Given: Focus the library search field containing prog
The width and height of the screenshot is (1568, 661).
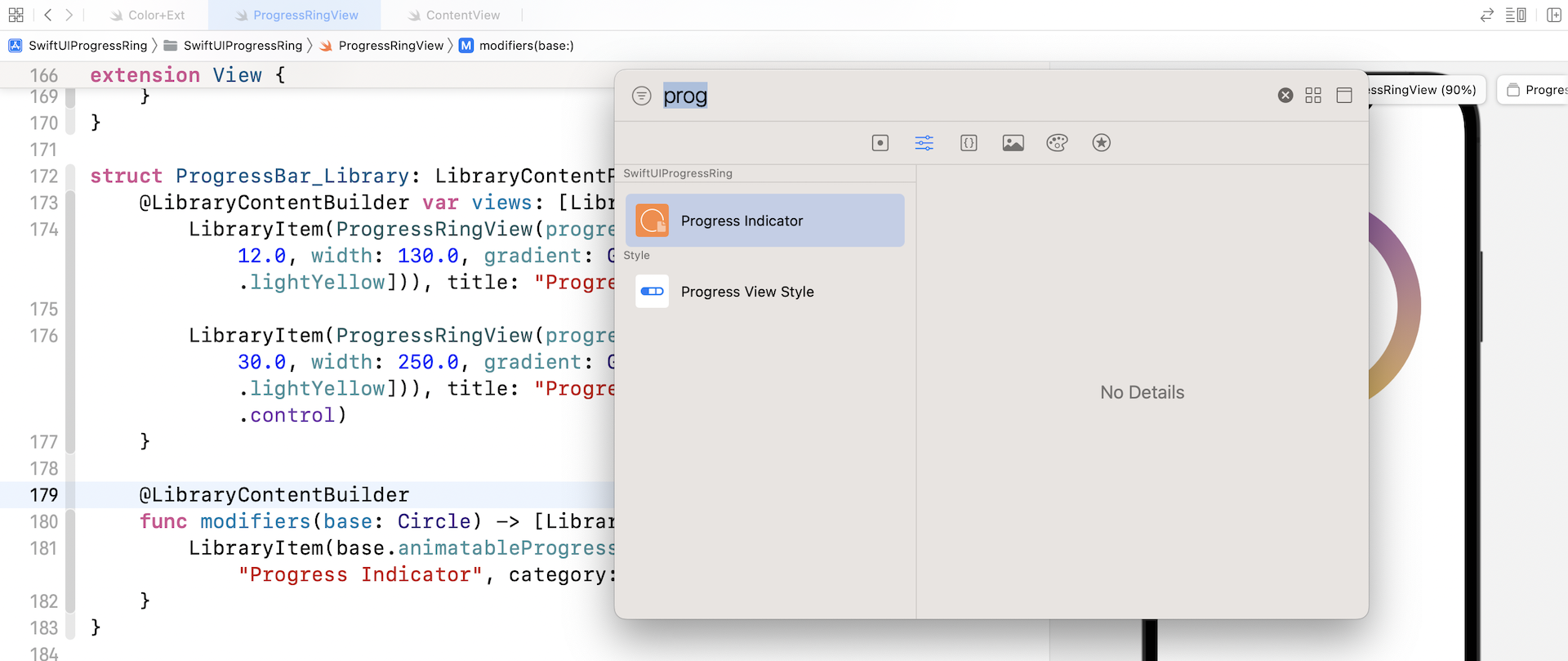Looking at the screenshot, I should [x=964, y=96].
